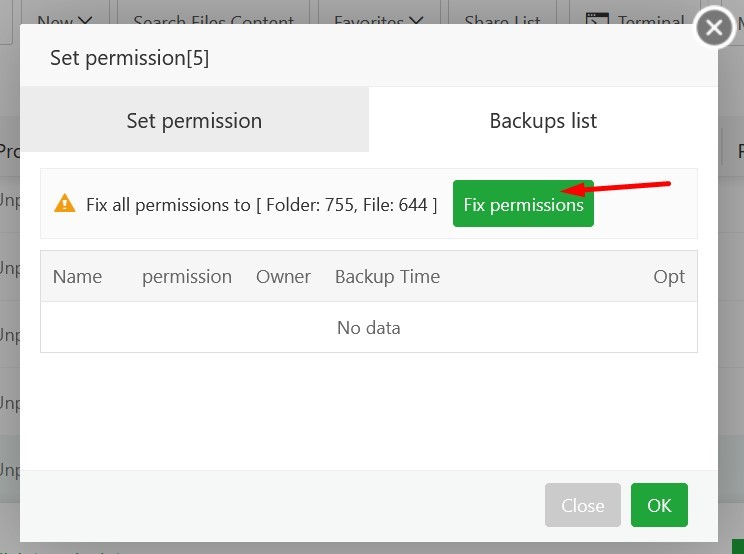
Task: Click the Terminal icon in the toolbar
Action: pos(597,19)
